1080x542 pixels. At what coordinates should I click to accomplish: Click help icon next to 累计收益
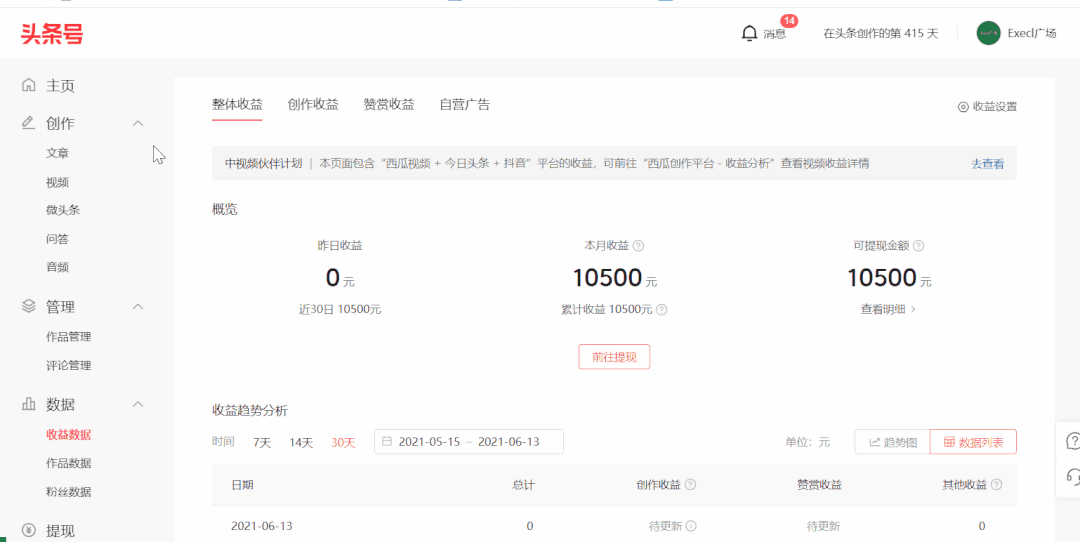[x=661, y=310]
